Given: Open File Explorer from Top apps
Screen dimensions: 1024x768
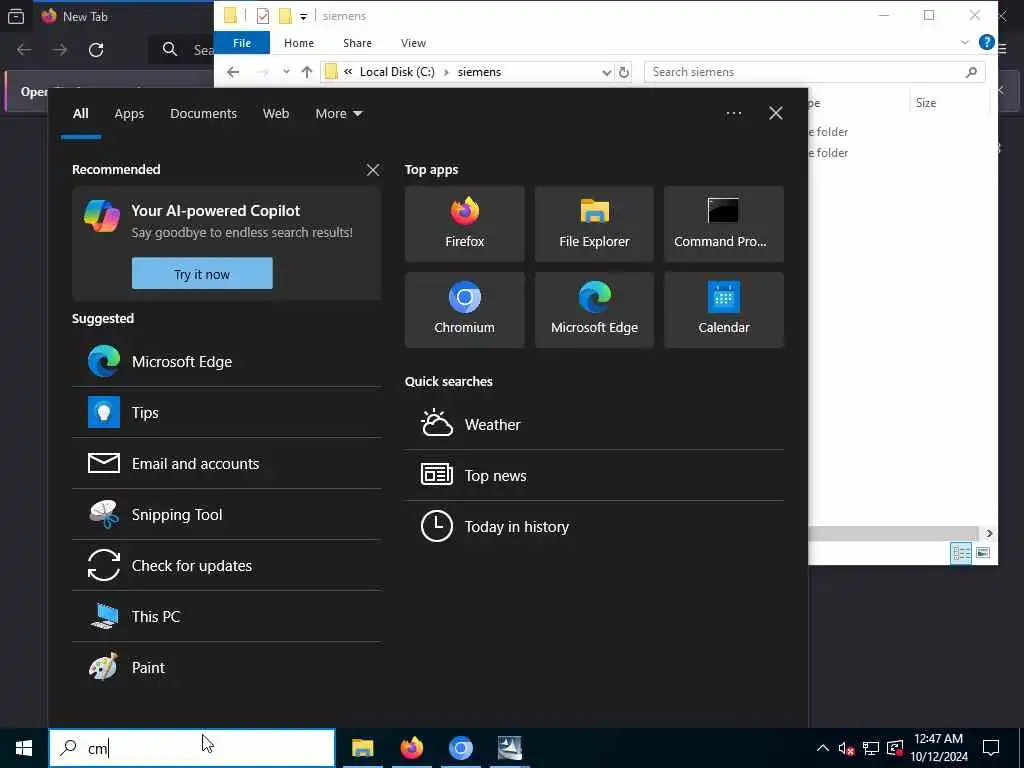Looking at the screenshot, I should [594, 224].
